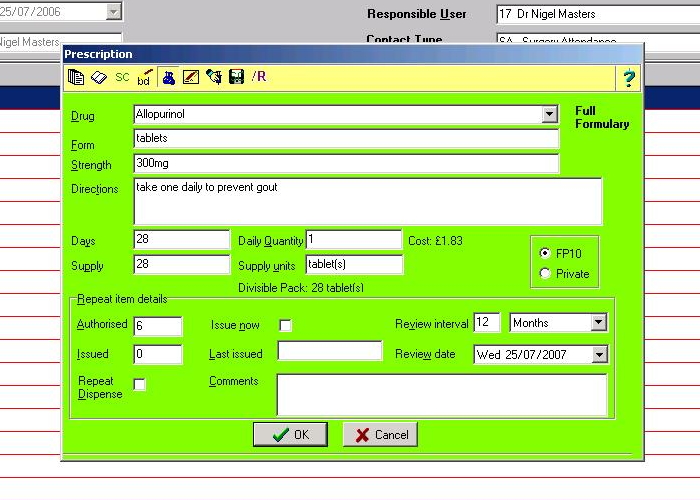The height and width of the screenshot is (500, 700).
Task: Click the green SC toolbar icon
Action: 122,77
